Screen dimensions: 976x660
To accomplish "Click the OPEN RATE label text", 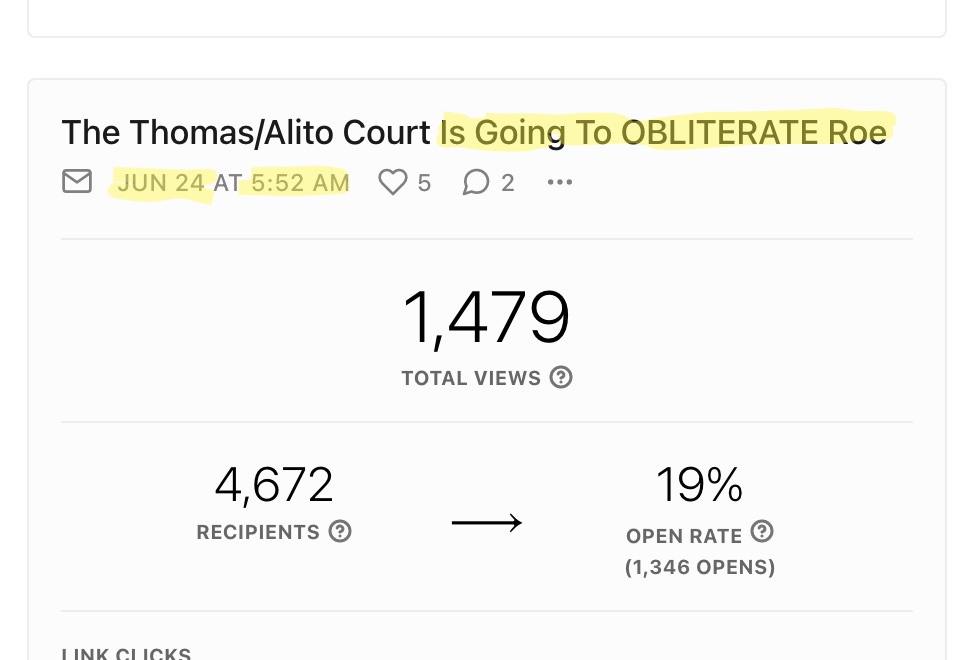I will 684,536.
